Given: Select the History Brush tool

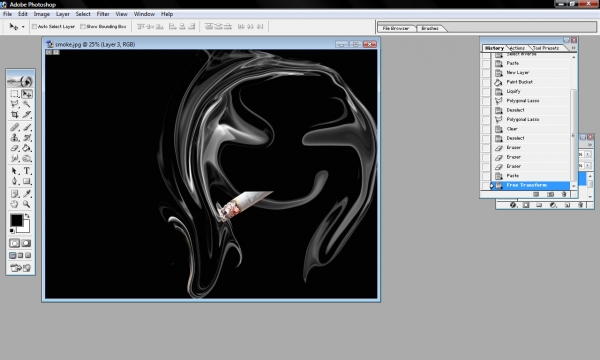Looking at the screenshot, I should 27,138.
